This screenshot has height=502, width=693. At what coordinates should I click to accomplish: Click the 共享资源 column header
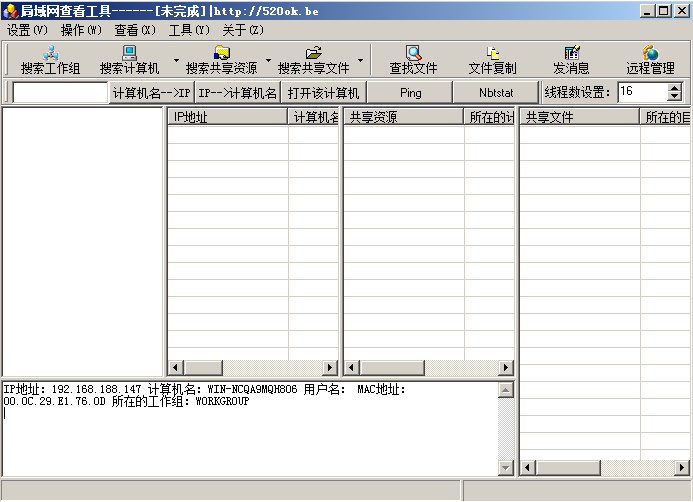coord(404,117)
